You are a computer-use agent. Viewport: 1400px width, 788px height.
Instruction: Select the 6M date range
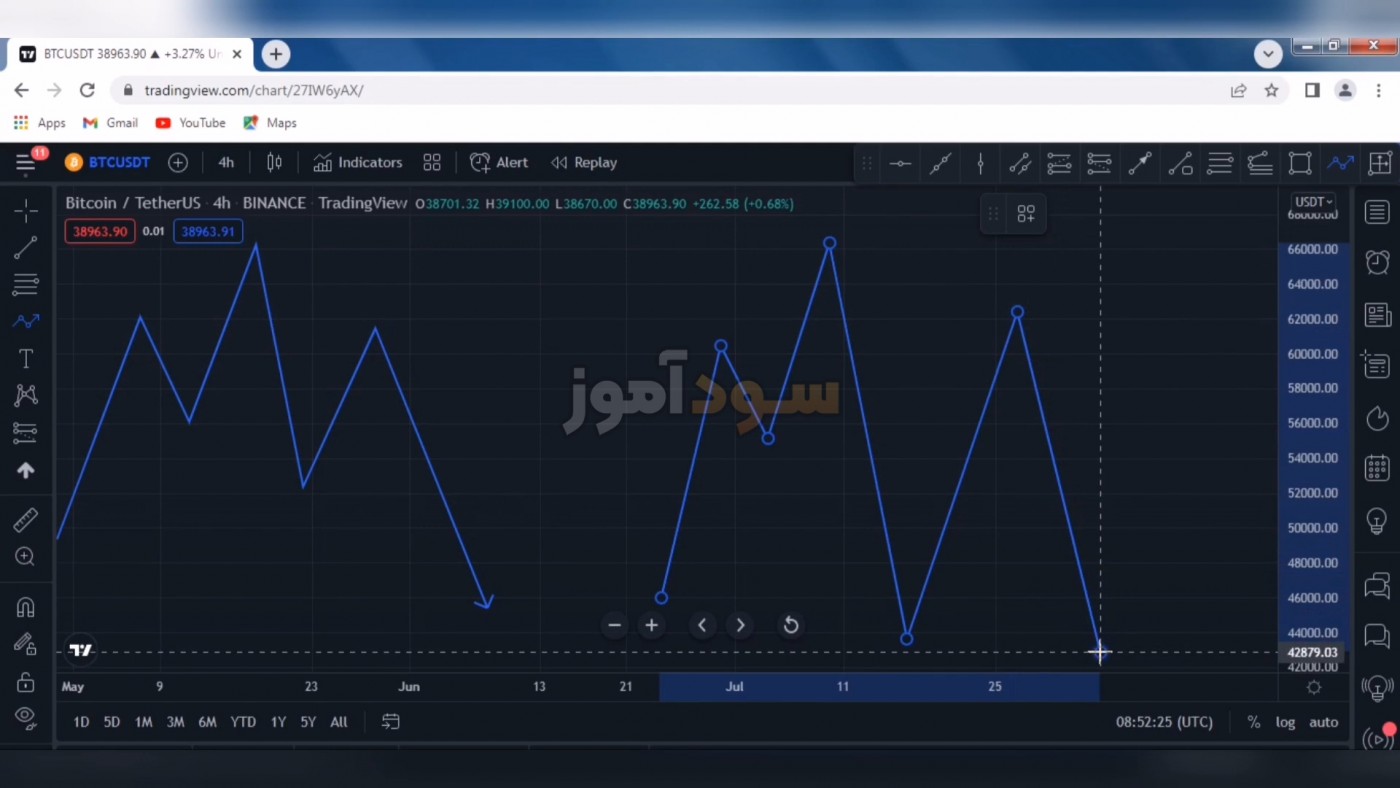[207, 722]
